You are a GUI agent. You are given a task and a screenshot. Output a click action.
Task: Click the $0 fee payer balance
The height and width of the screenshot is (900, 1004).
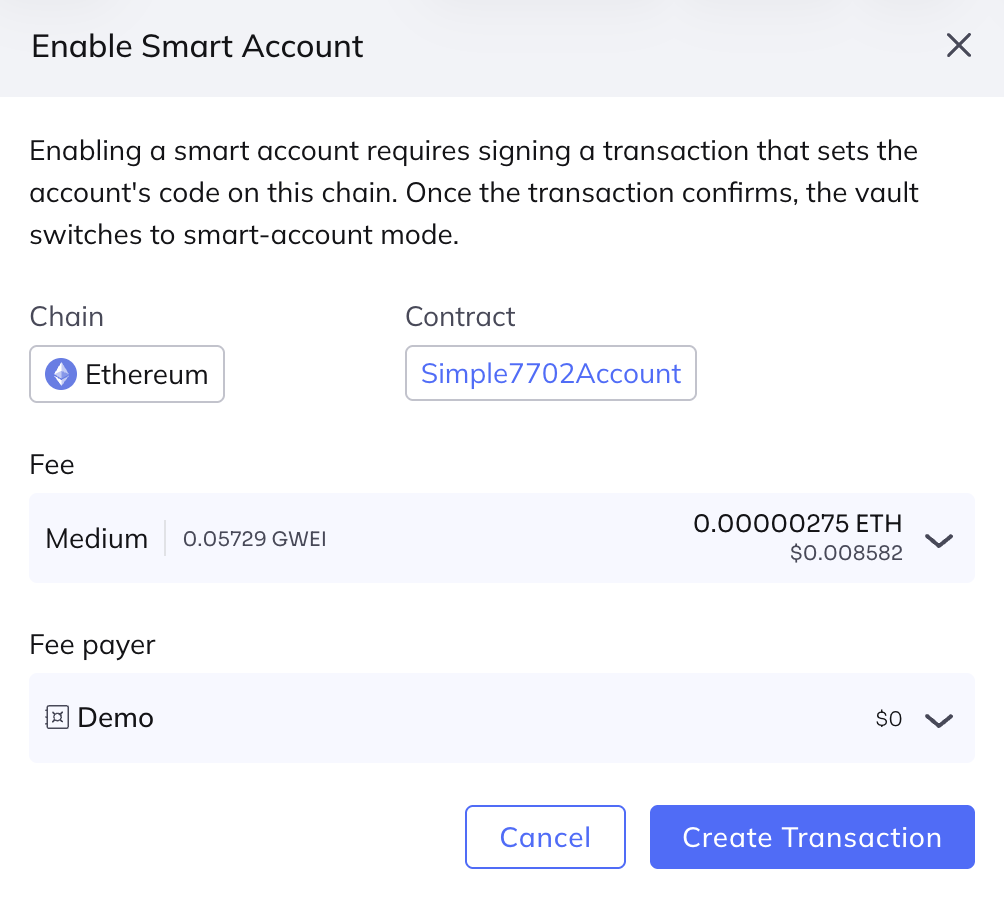[x=888, y=719]
